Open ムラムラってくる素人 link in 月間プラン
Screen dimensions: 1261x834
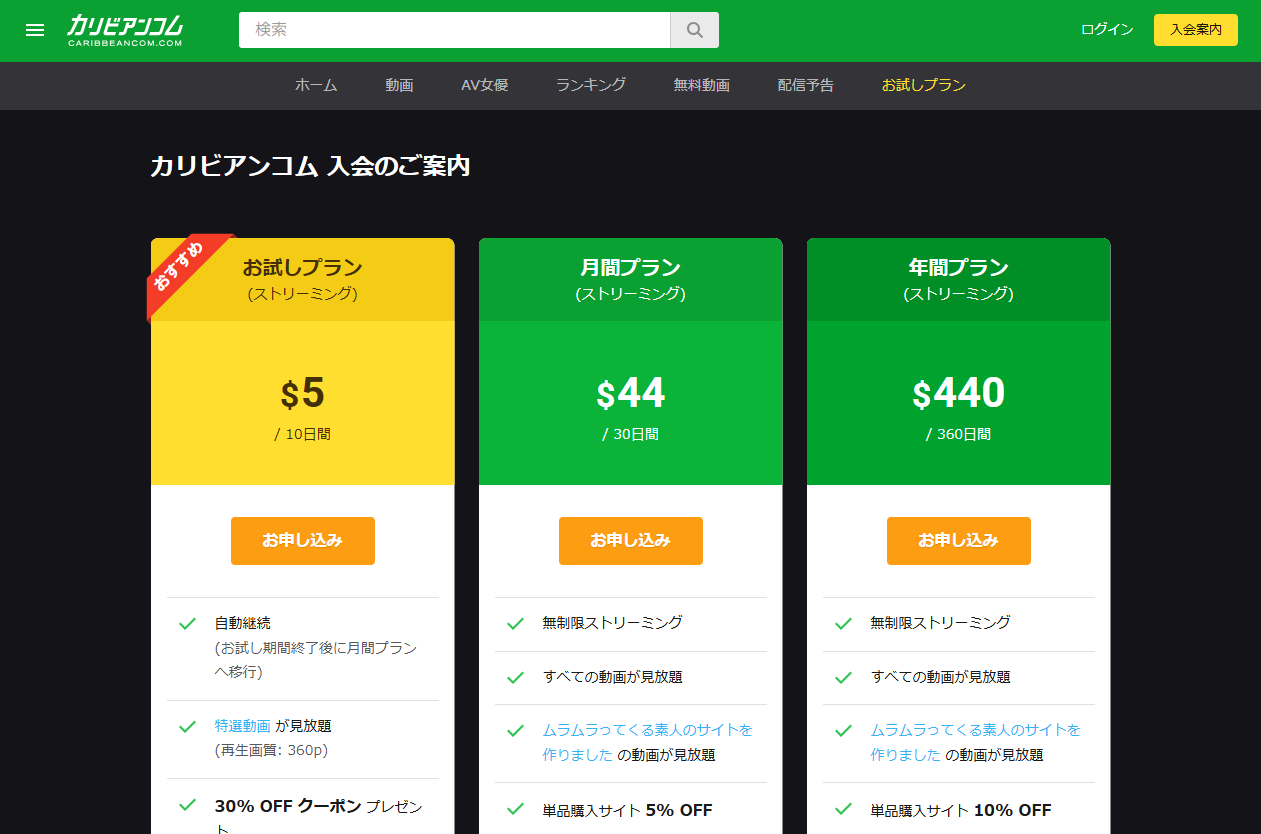648,742
